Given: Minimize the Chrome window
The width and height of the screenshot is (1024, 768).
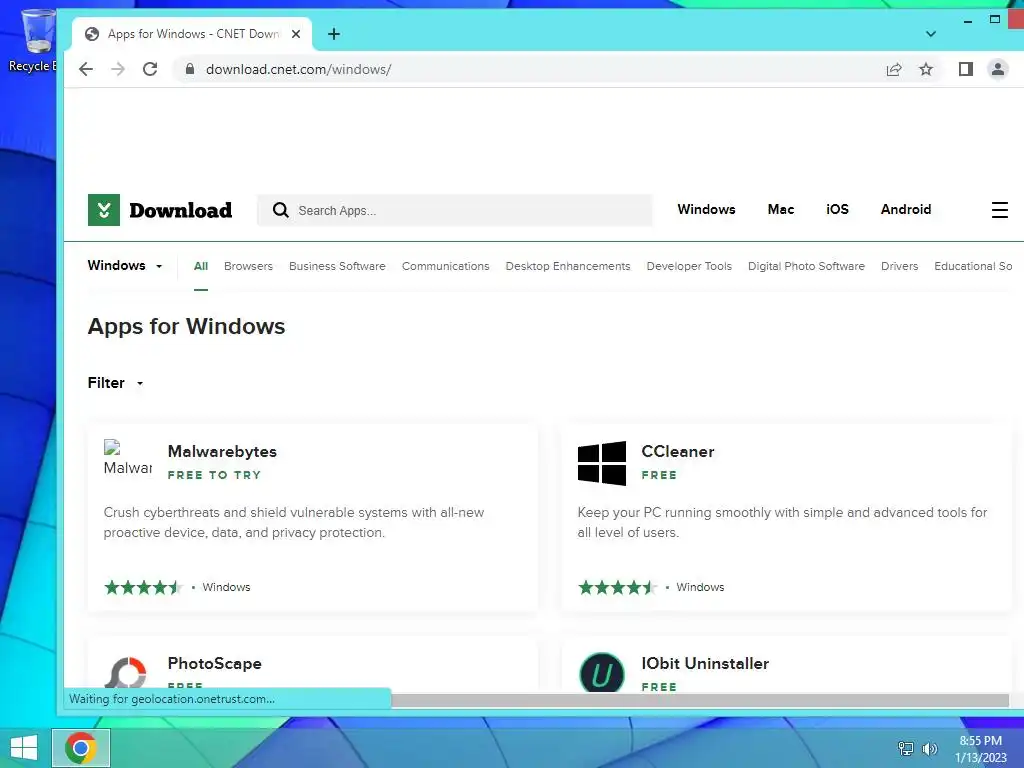Looking at the screenshot, I should point(968,21).
